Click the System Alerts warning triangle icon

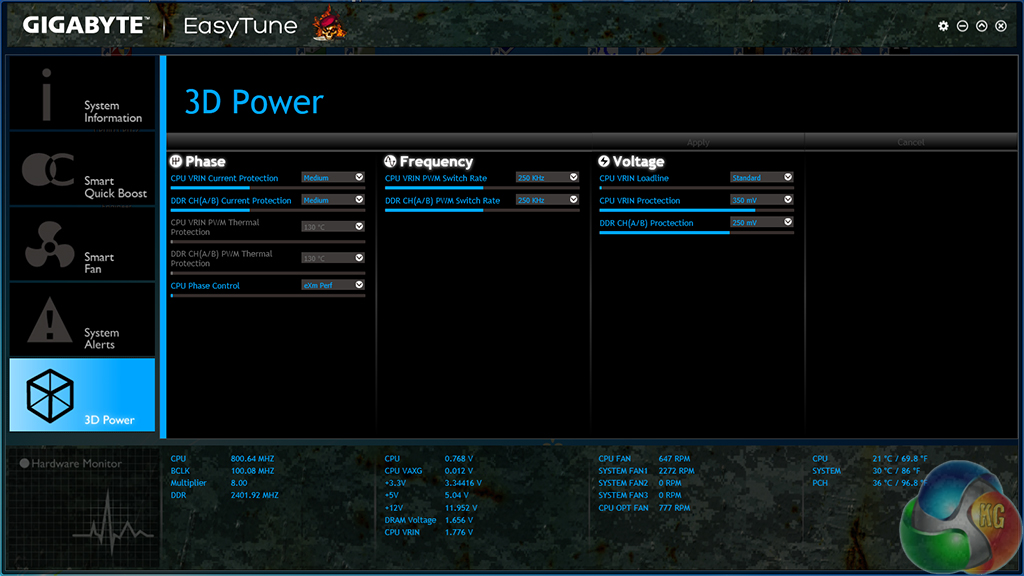(x=50, y=320)
